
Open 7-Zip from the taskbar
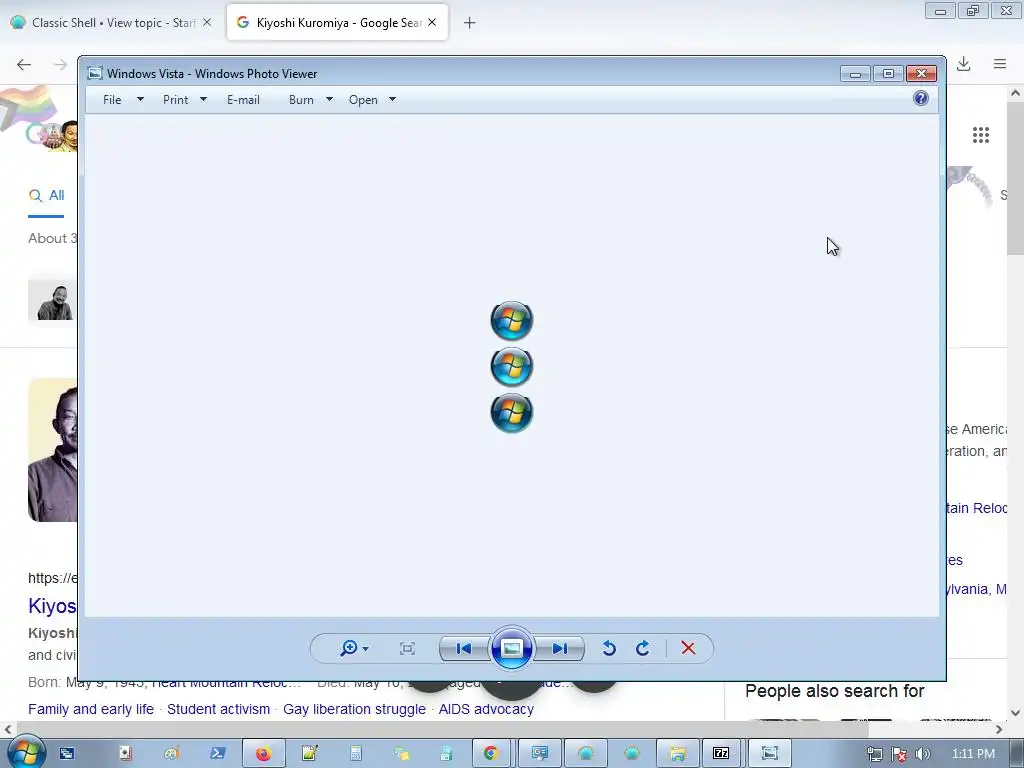[x=721, y=754]
